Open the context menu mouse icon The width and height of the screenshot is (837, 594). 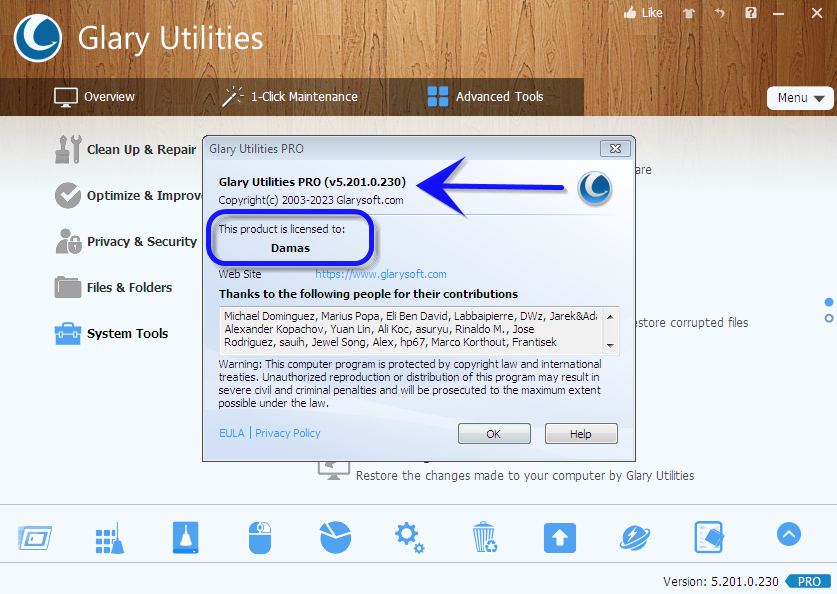260,537
